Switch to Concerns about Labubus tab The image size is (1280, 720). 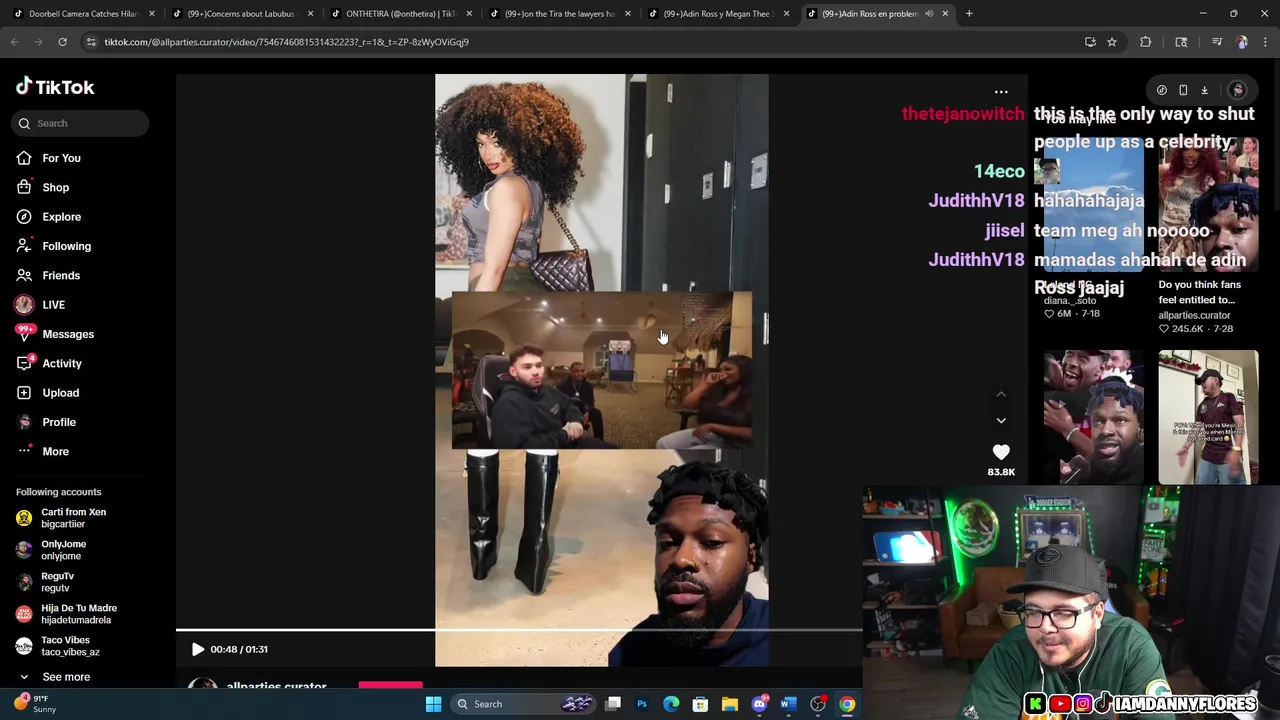tap(240, 14)
